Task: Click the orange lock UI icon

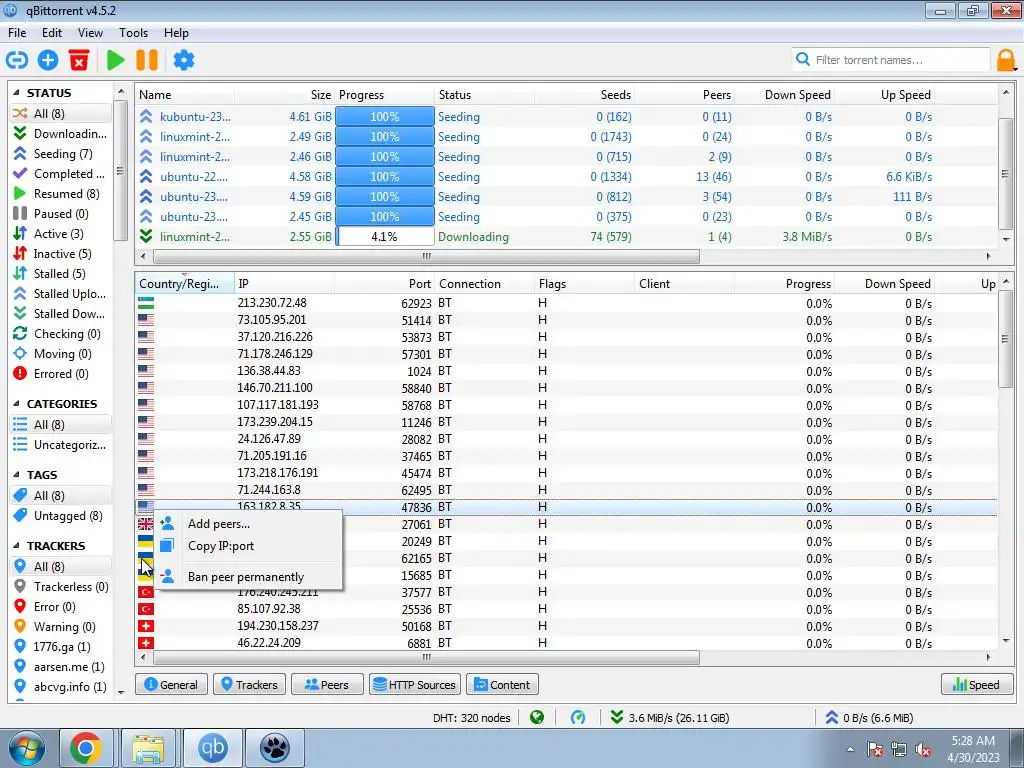Action: coord(1006,60)
